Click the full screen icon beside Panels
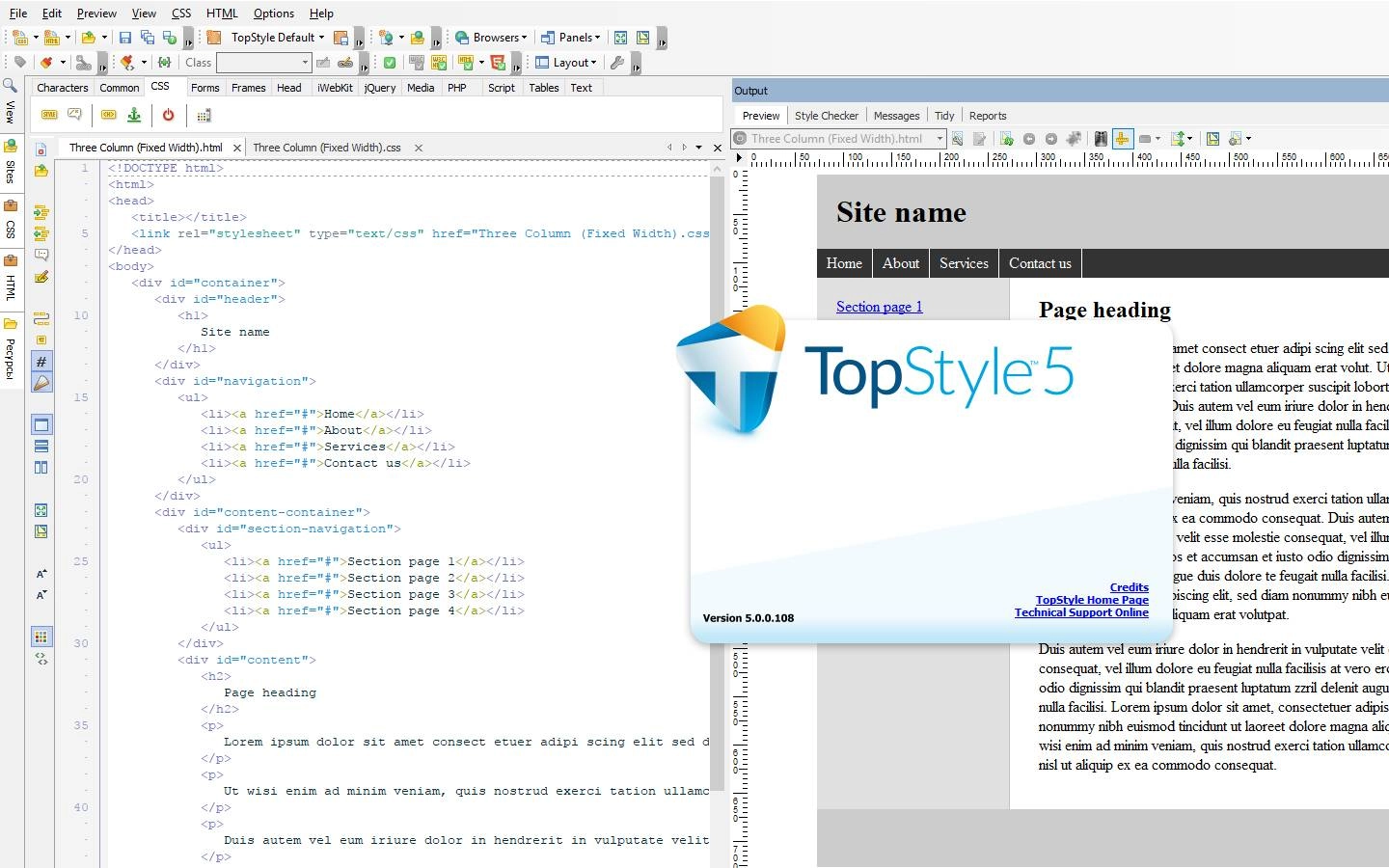 (x=621, y=38)
